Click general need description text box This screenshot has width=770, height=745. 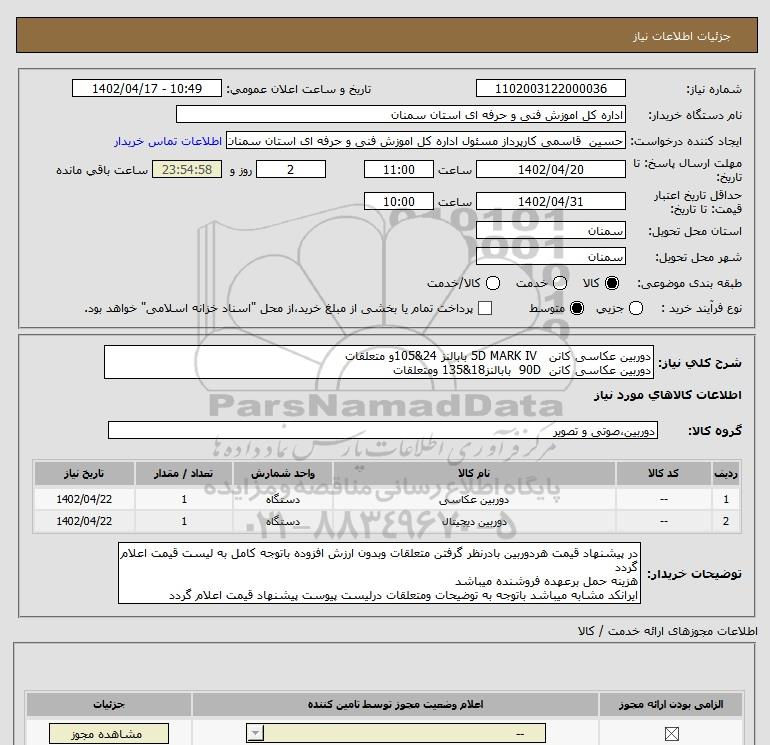pyautogui.click(x=379, y=362)
